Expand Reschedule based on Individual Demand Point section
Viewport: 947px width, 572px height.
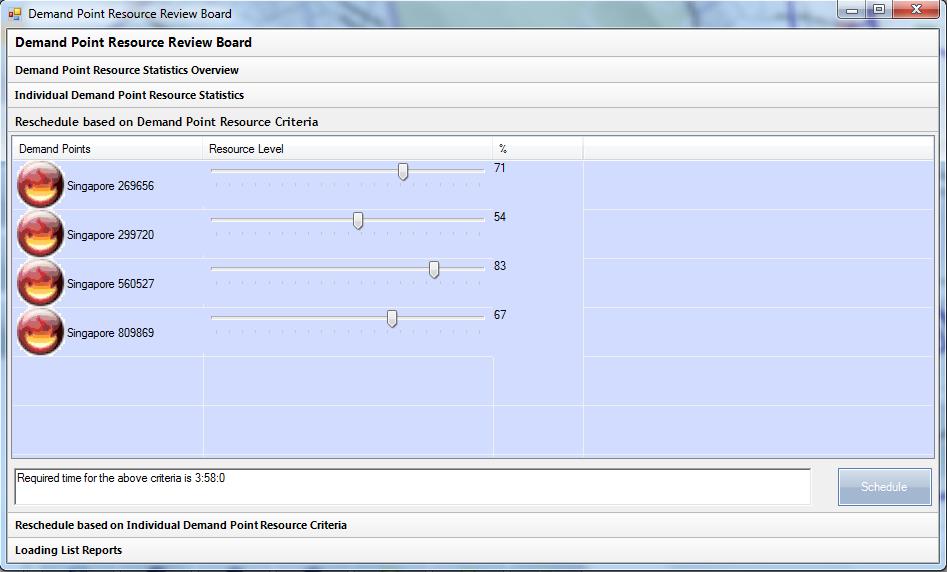[473, 525]
